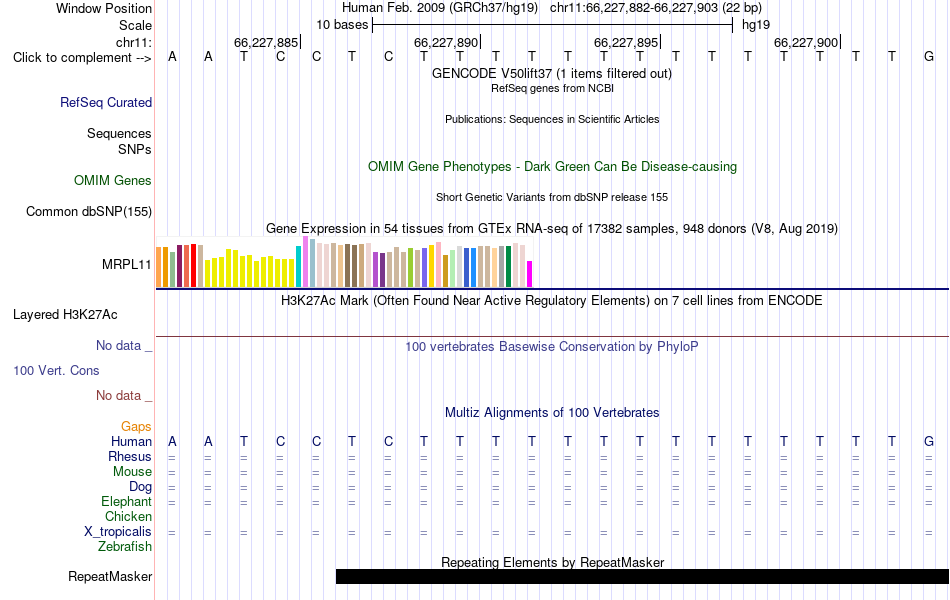Click the chr11: ruler label
950x600 pixels.
[133, 42]
